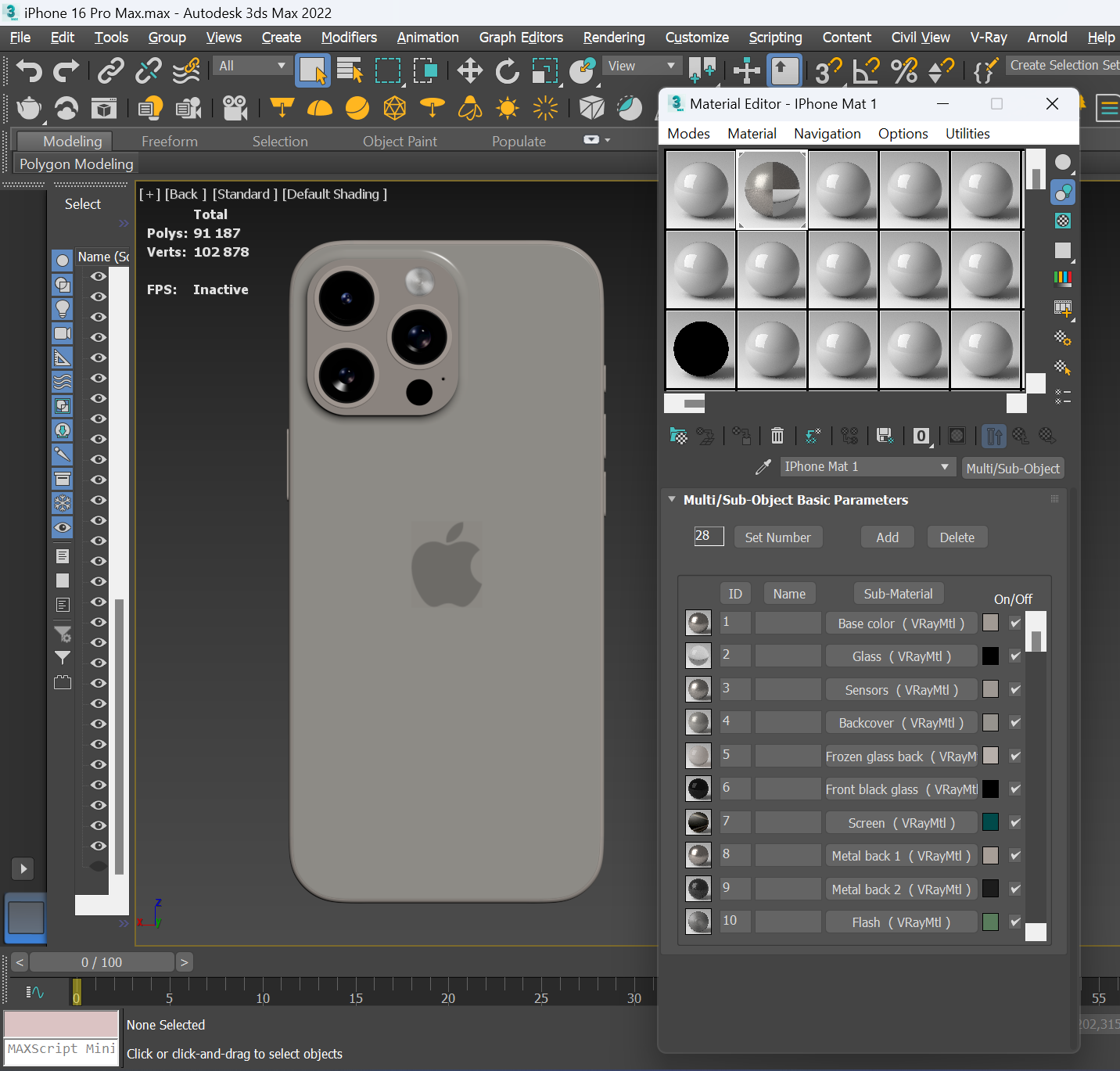Uncheck On/Off for Screen sub-material
1120x1071 pixels.
click(1014, 823)
